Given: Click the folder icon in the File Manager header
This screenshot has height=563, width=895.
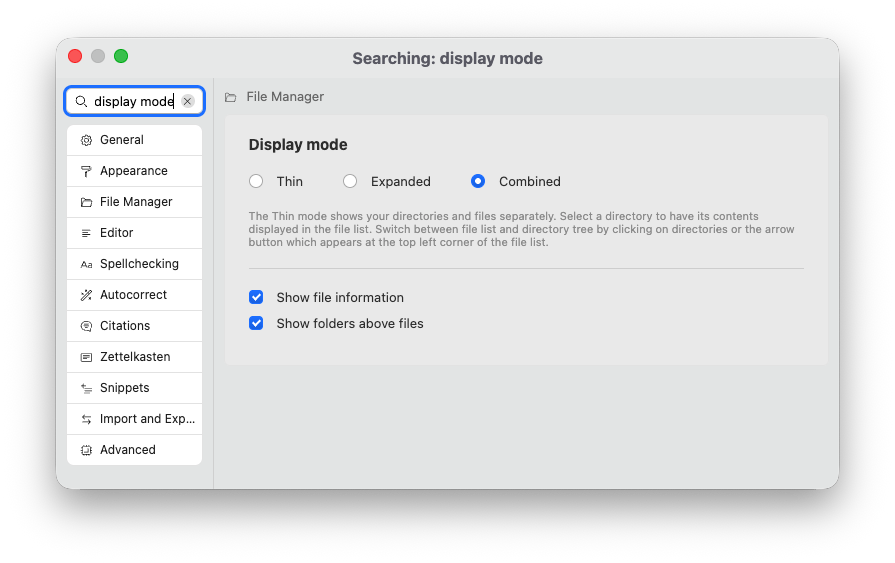Looking at the screenshot, I should (231, 97).
